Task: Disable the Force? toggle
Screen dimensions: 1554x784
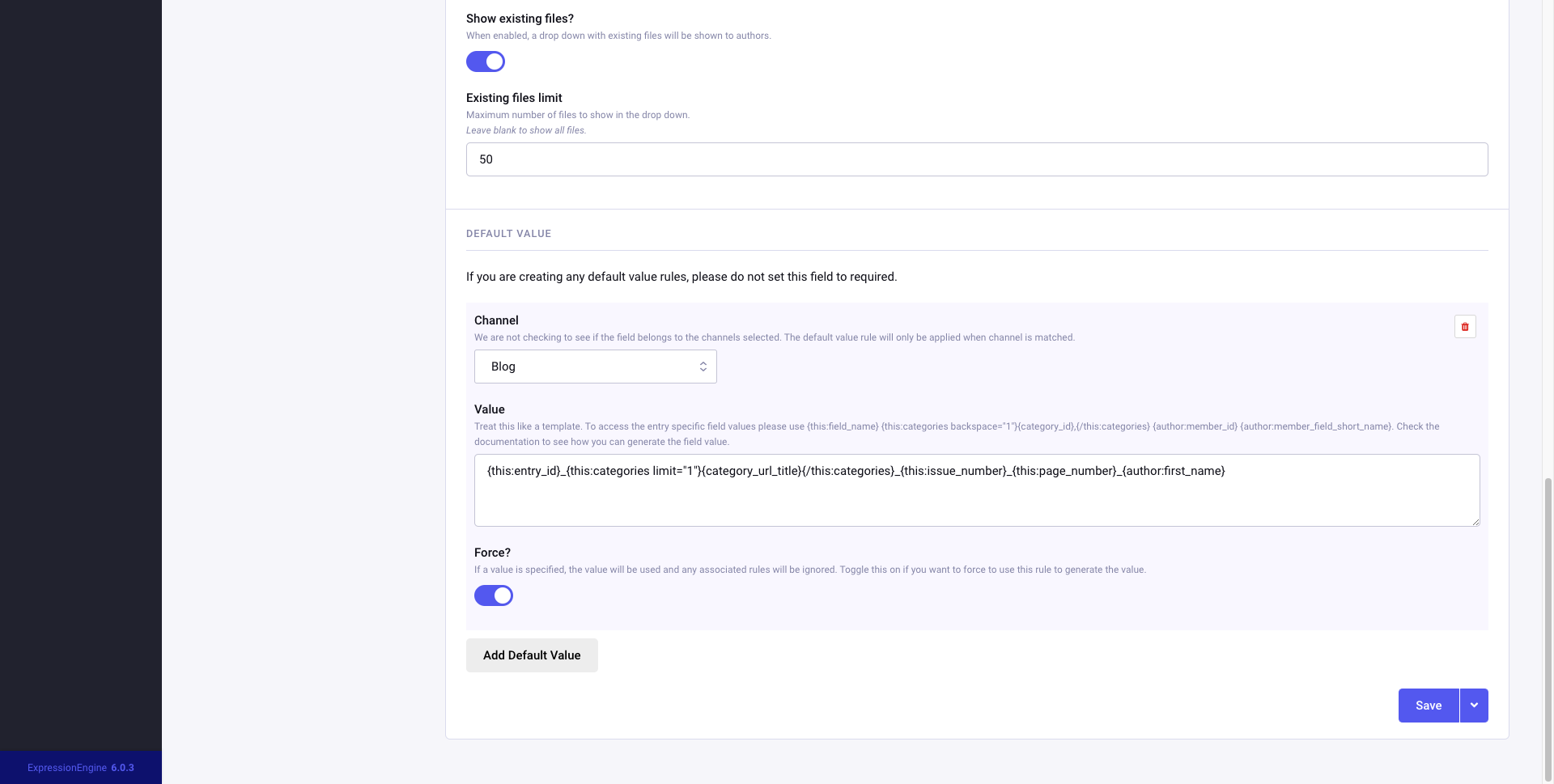Action: (x=494, y=595)
